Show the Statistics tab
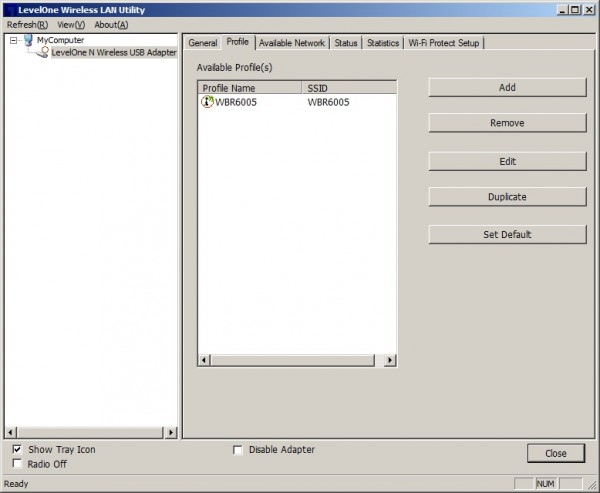Image resolution: width=600 pixels, height=493 pixels. click(383, 43)
